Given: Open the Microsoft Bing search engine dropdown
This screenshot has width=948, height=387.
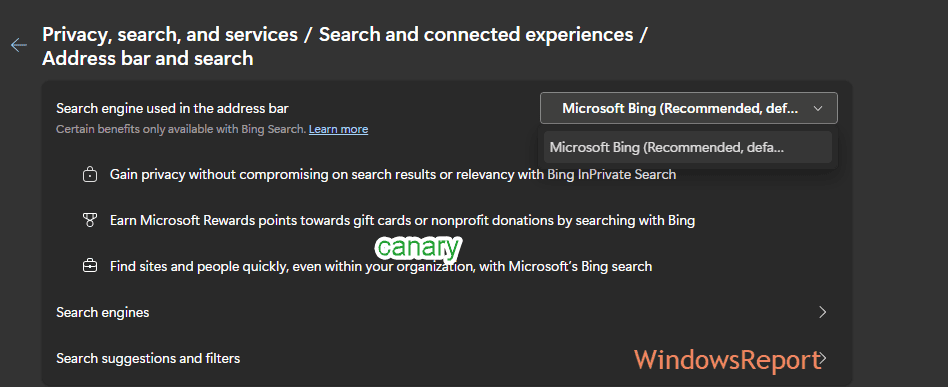Looking at the screenshot, I should coord(689,108).
